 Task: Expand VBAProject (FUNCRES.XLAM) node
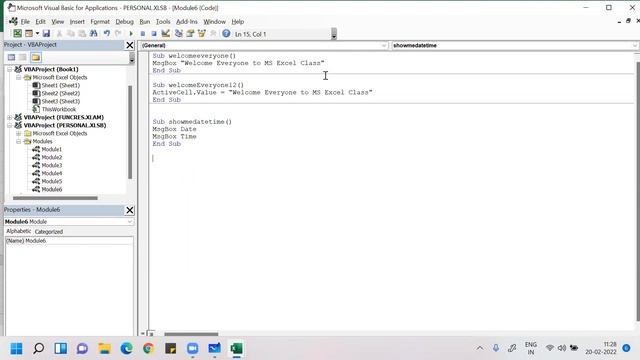9,118
